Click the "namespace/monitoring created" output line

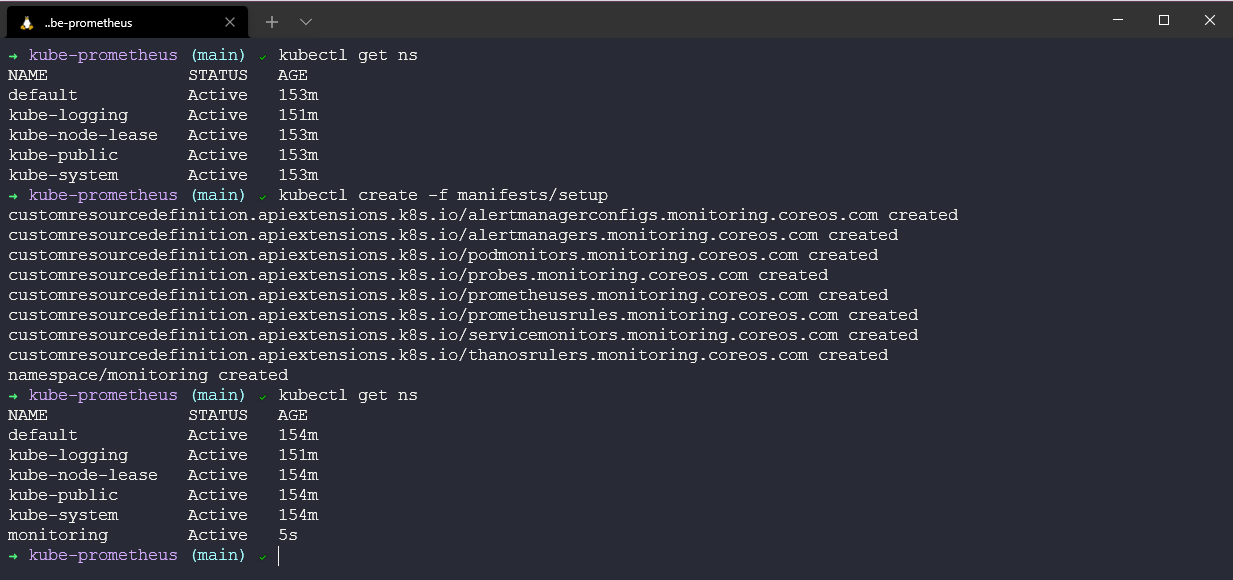(x=148, y=375)
